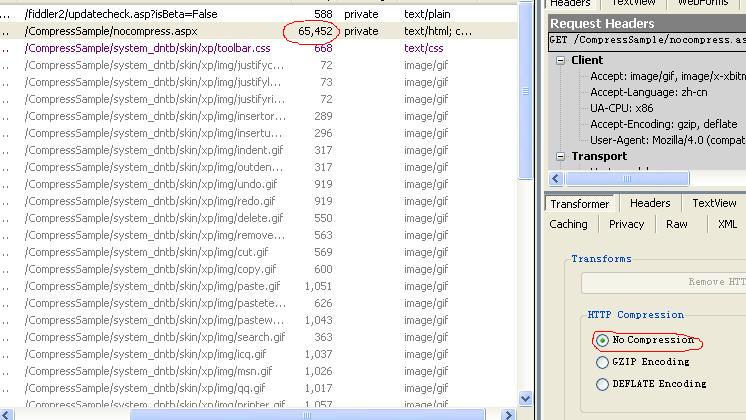The image size is (746, 420).
Task: Open the Privacy response tab
Action: tap(626, 224)
